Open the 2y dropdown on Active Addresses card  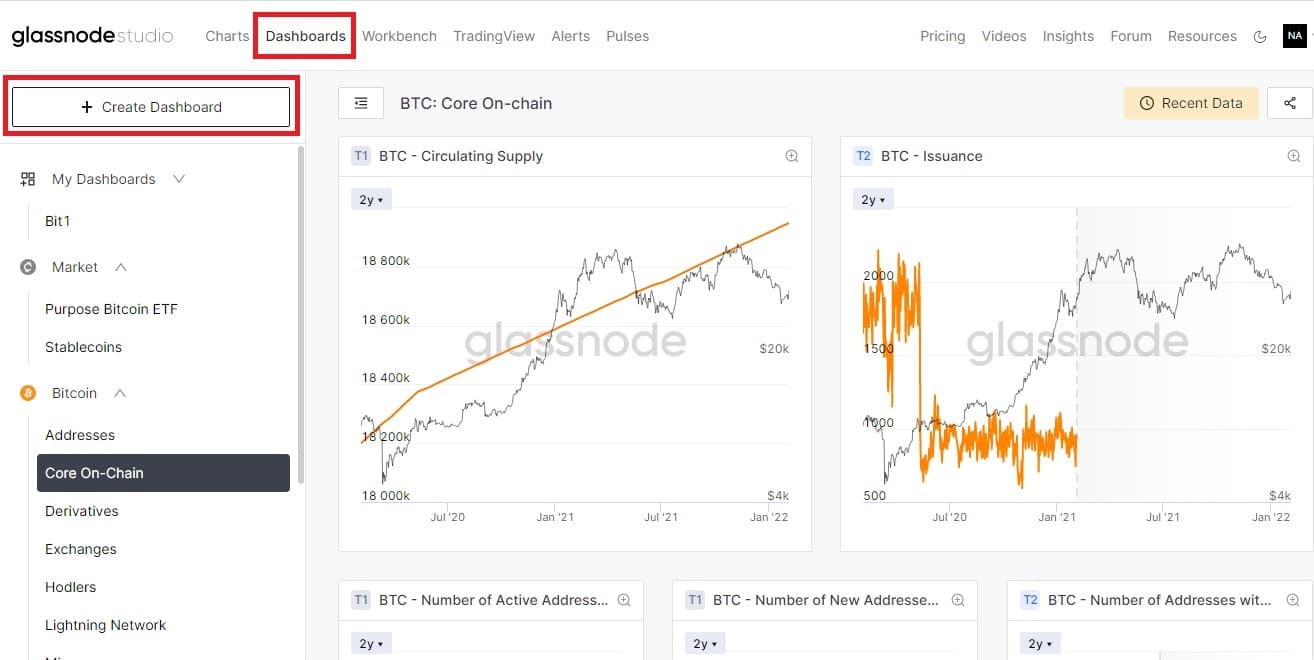pyautogui.click(x=372, y=644)
